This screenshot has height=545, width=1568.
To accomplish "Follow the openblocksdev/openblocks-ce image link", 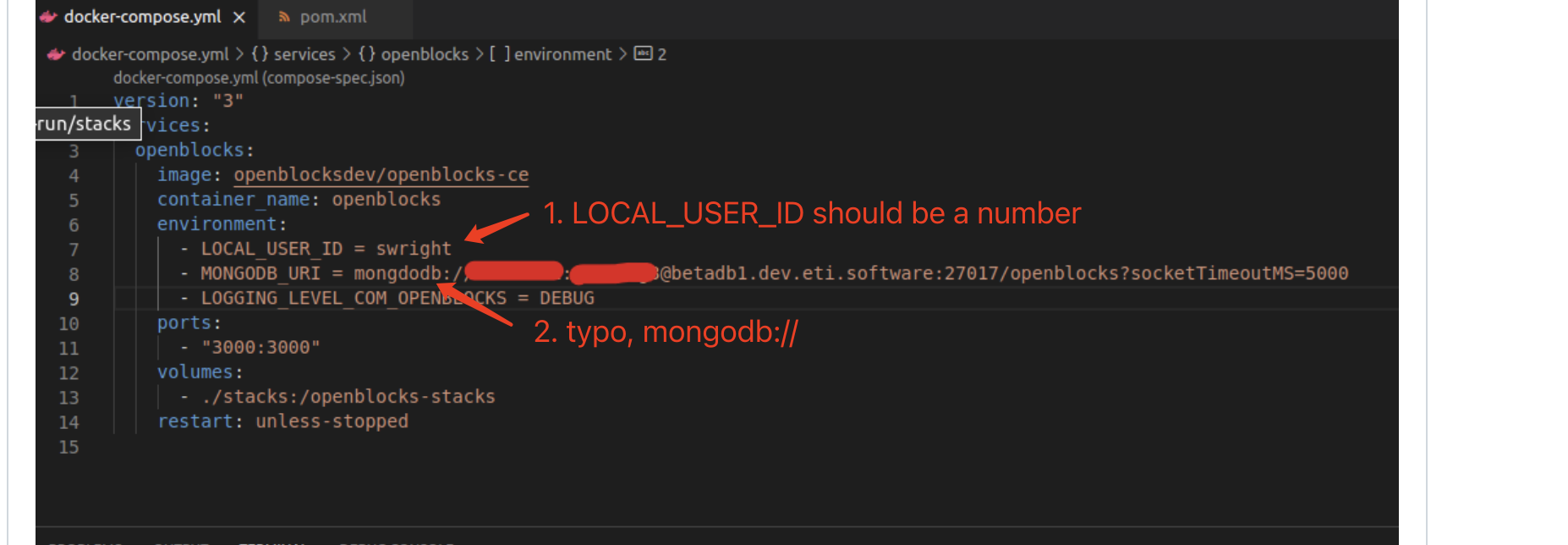I will click(381, 174).
